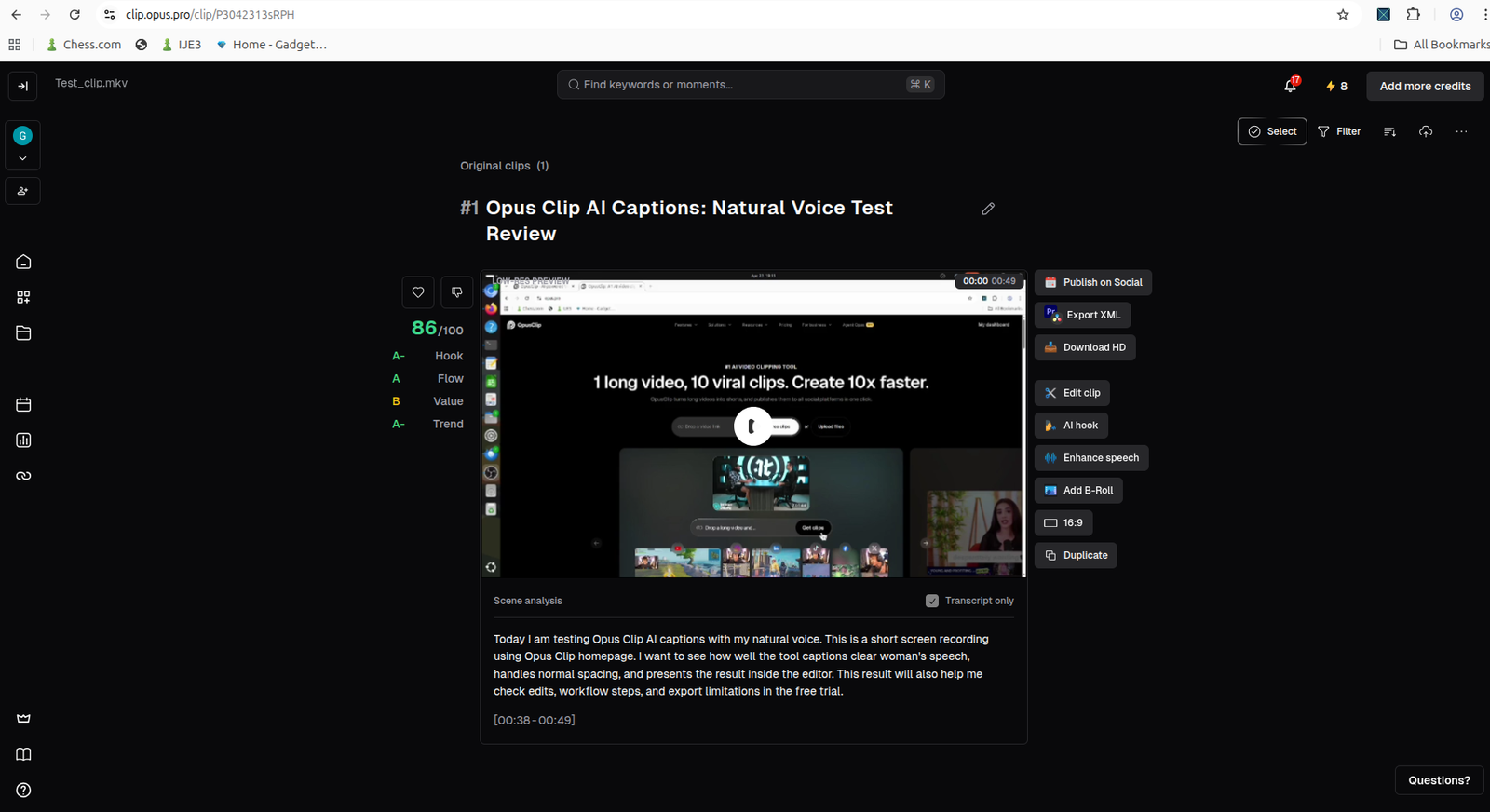Open the invite members icon

click(23, 191)
